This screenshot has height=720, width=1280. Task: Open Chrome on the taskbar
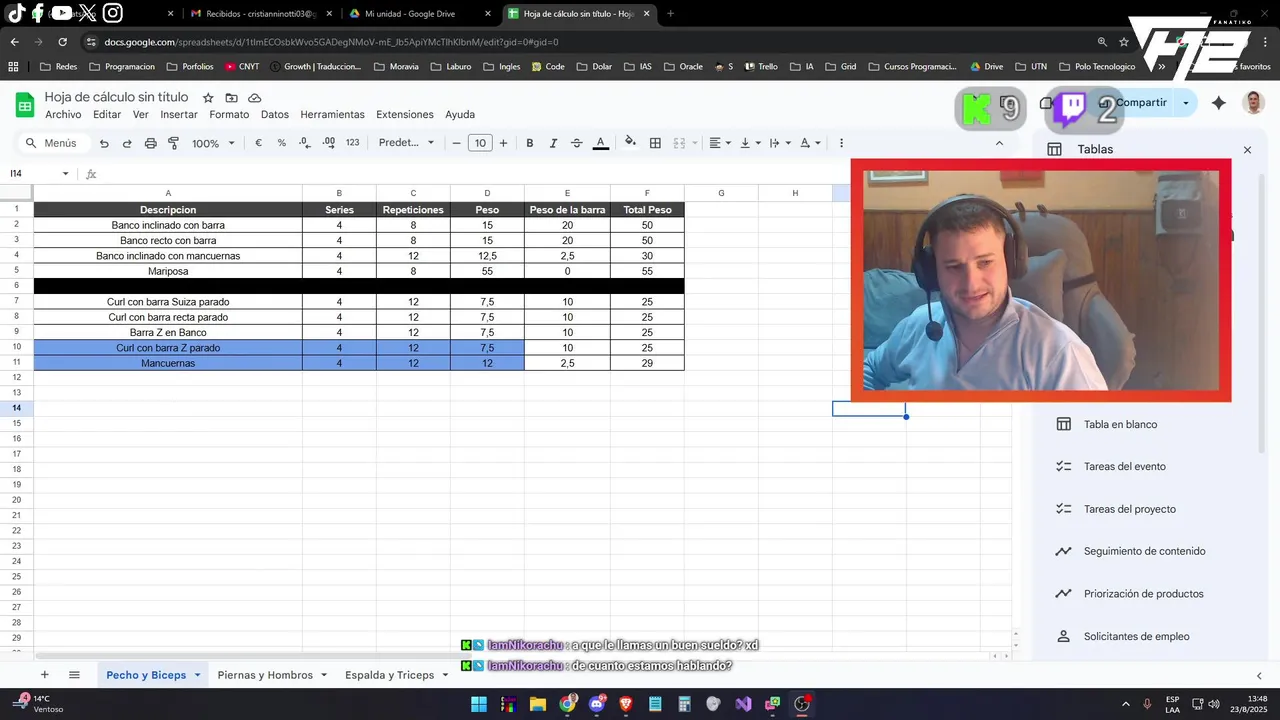tap(567, 704)
